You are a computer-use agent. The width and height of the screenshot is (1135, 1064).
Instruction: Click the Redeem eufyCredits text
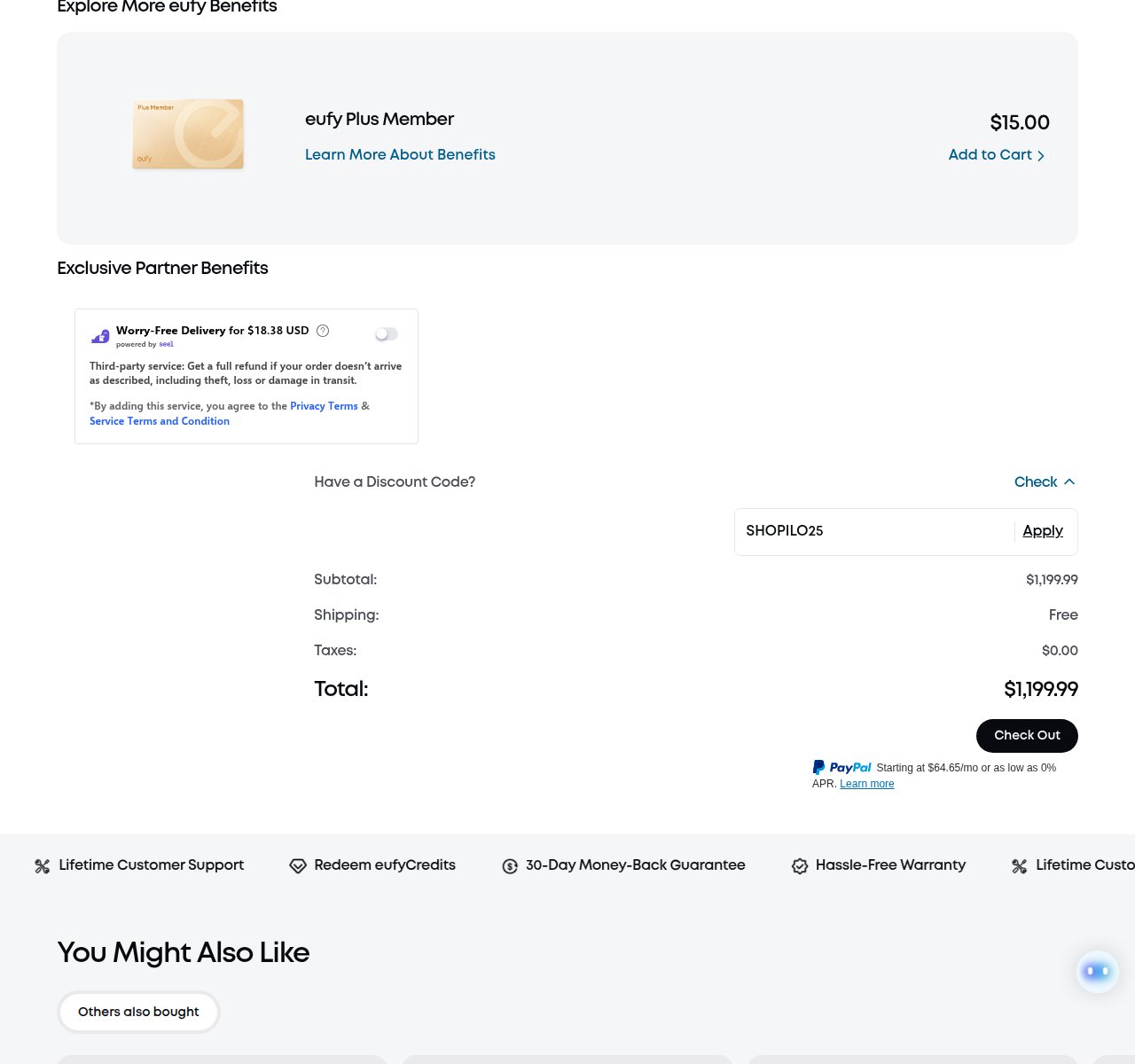click(385, 864)
